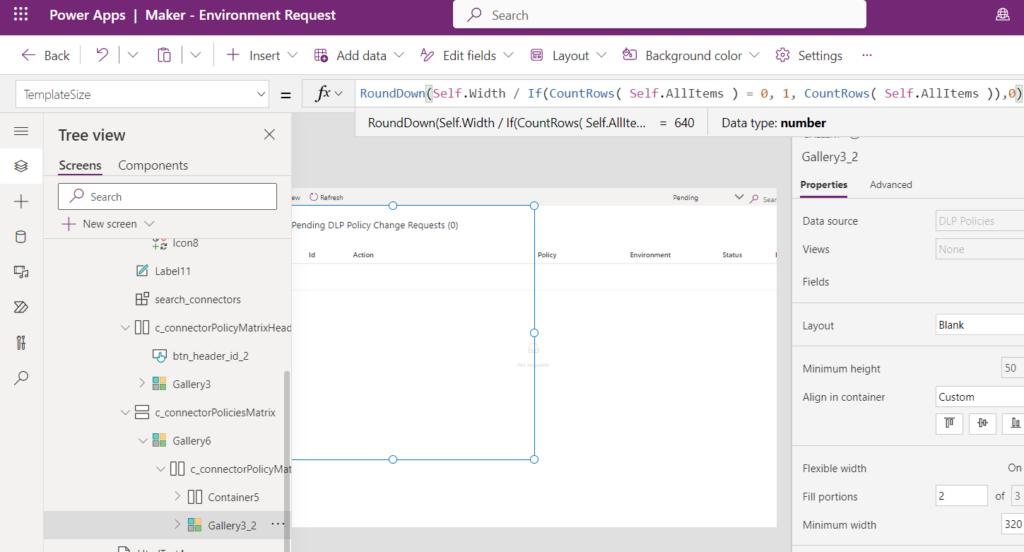Undo the last action
The image size is (1024, 552).
click(102, 55)
